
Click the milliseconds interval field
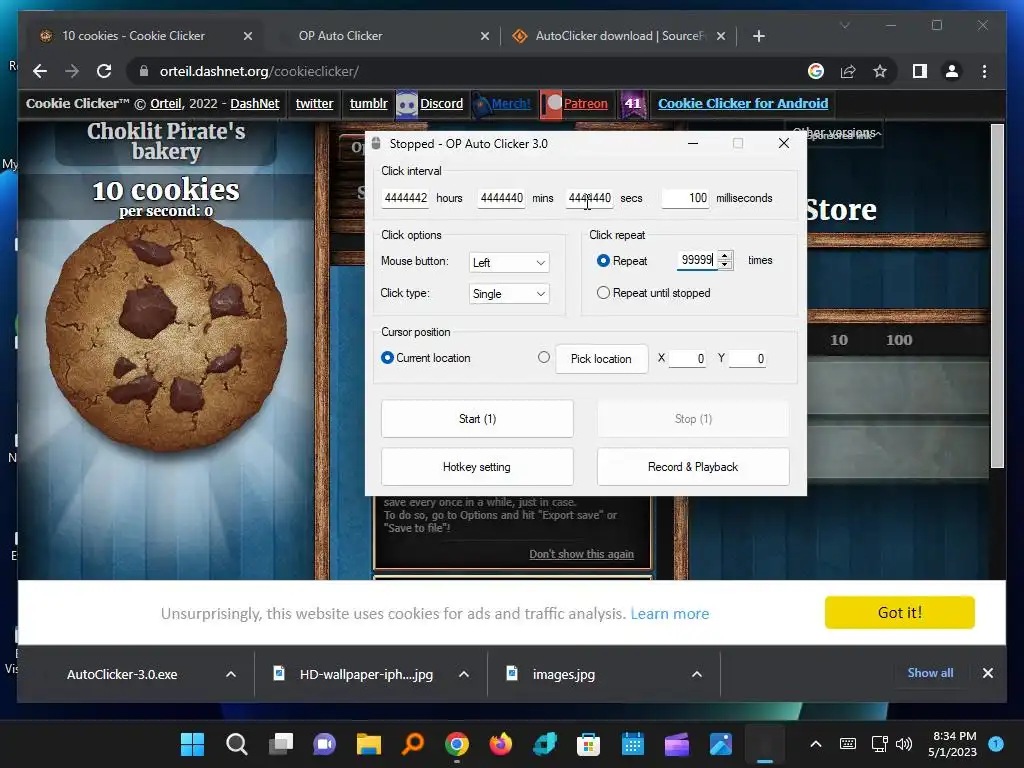coord(685,198)
